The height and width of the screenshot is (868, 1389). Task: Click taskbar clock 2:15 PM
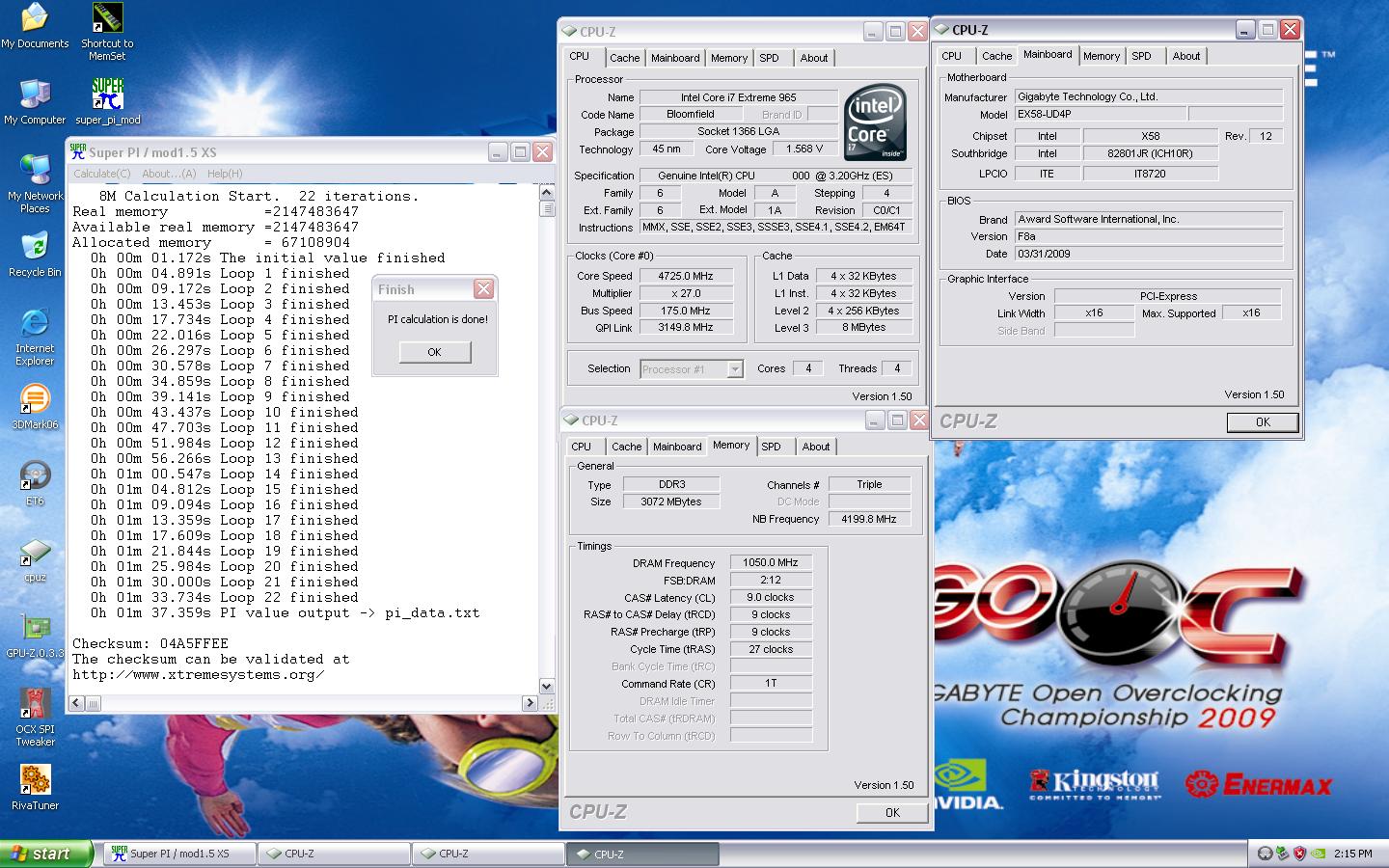[1352, 854]
